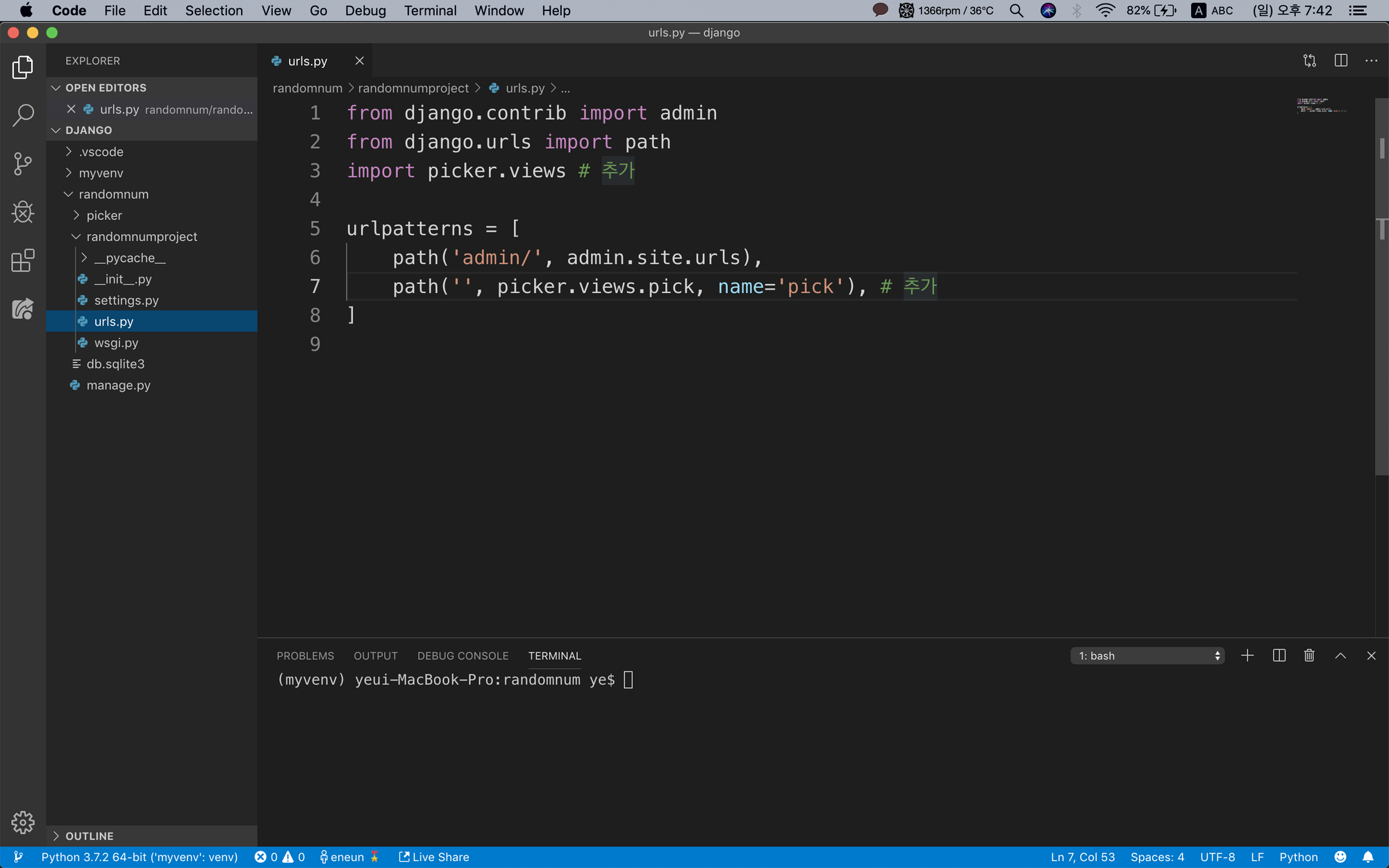The width and height of the screenshot is (1389, 868).
Task: Kill the terminal with trash icon
Action: tap(1309, 656)
